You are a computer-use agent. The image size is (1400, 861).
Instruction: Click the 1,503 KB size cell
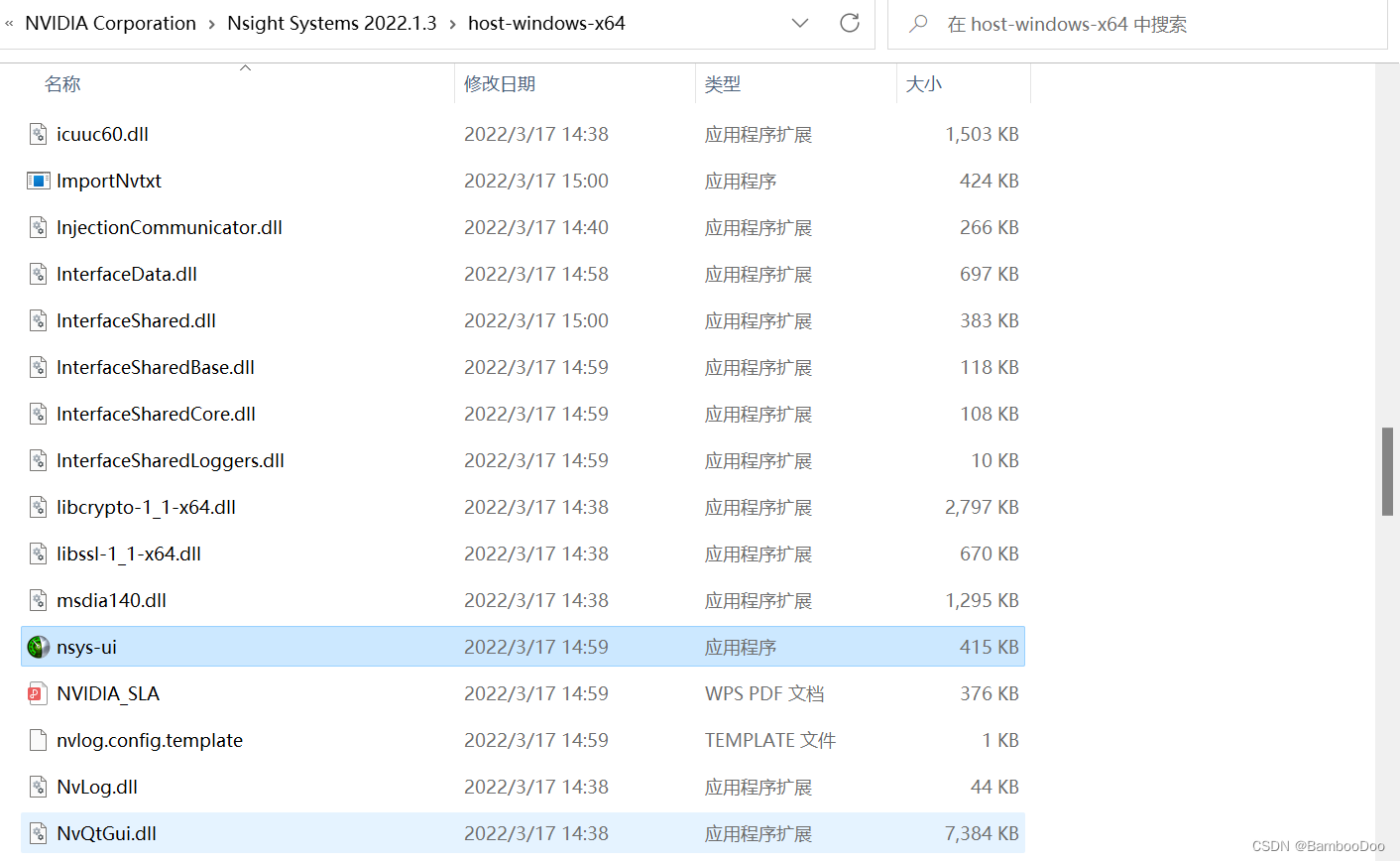point(982,134)
